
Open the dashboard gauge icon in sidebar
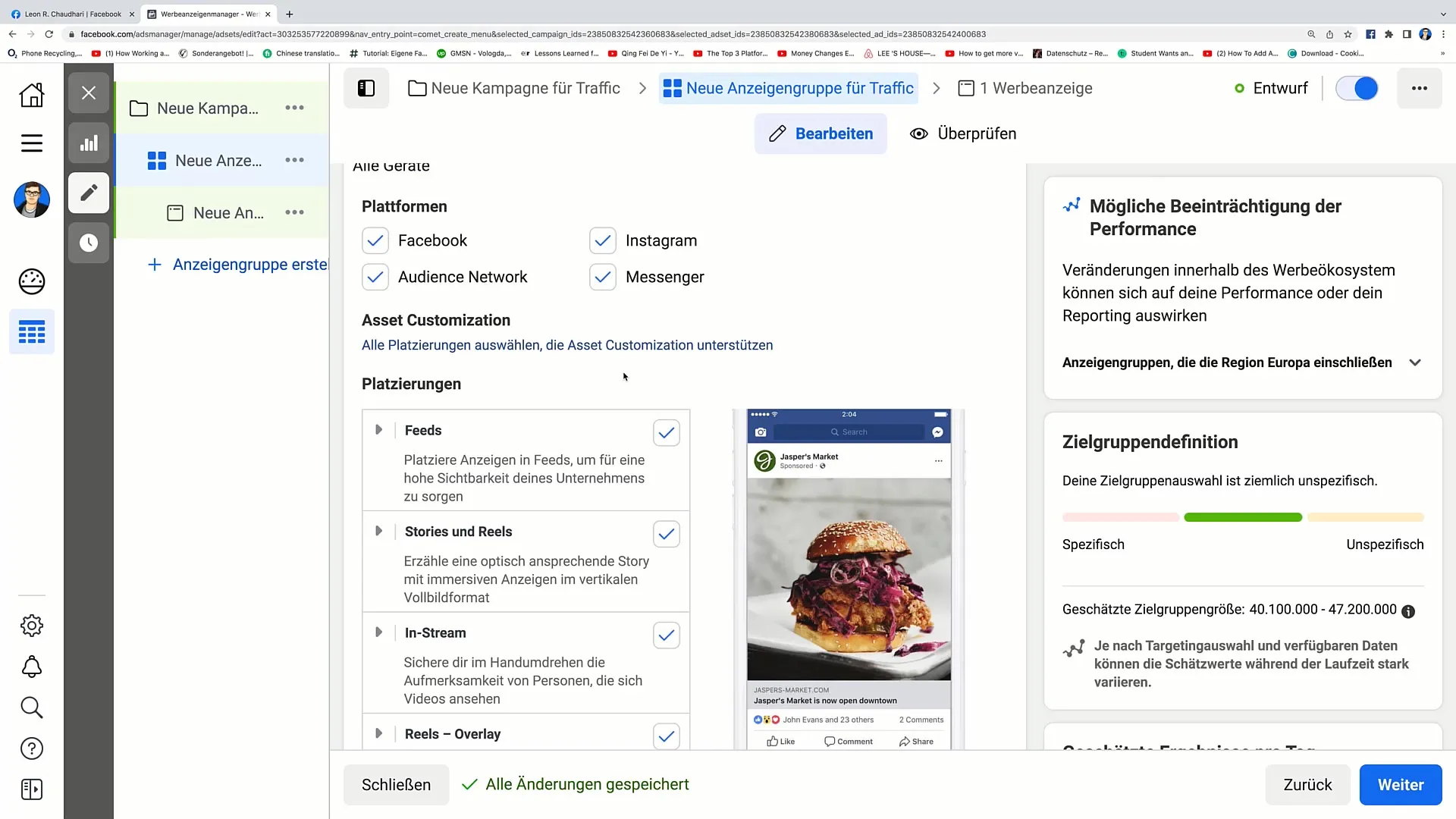pos(32,281)
